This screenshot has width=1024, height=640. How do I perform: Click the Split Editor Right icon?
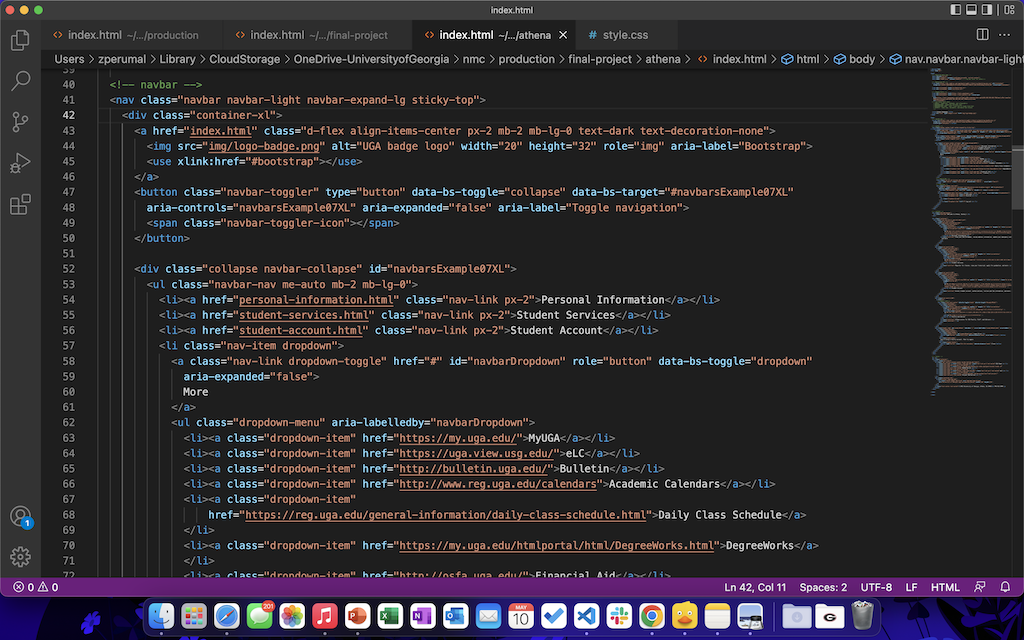(982, 35)
